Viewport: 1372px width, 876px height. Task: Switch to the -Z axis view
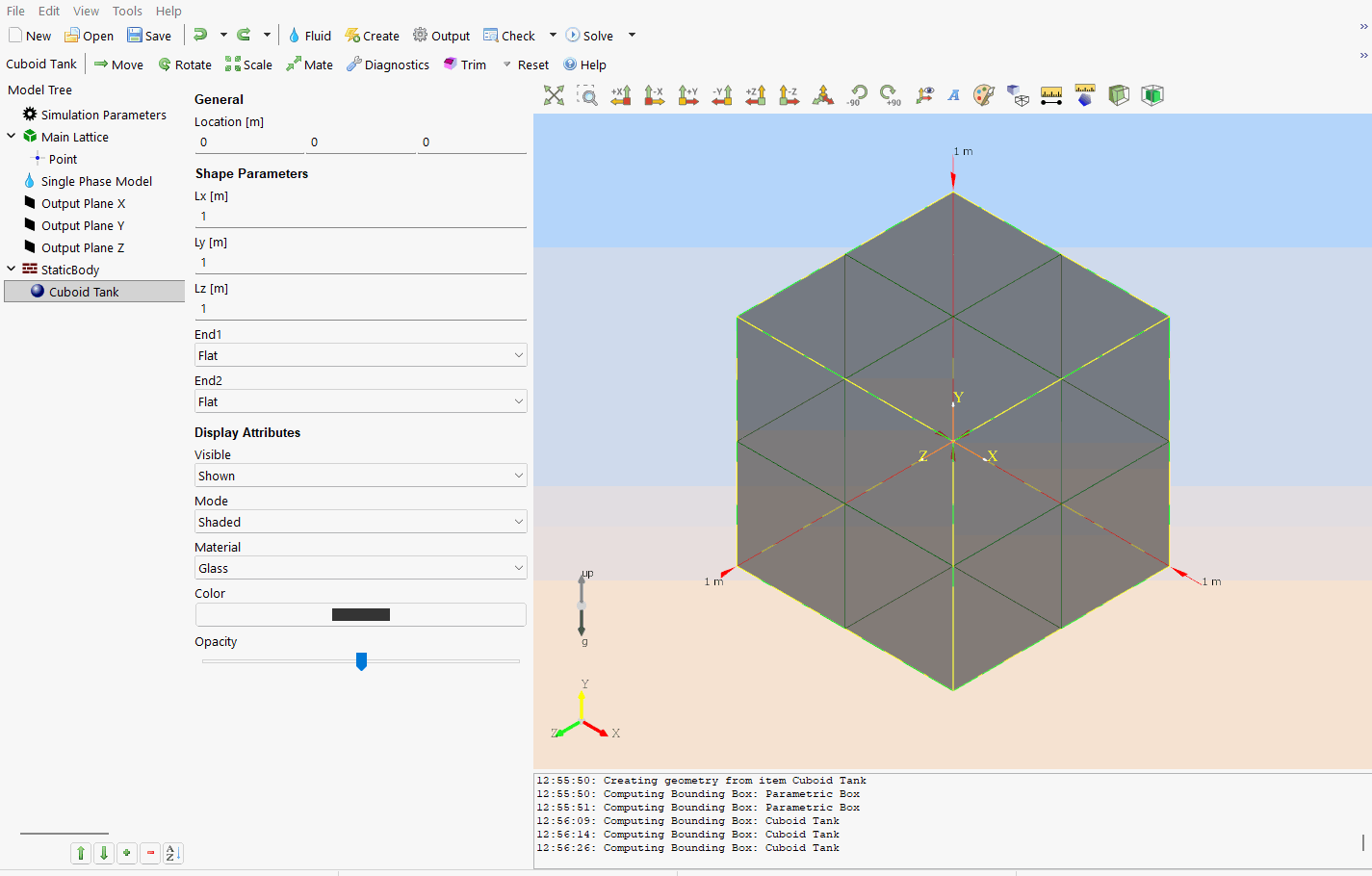790,95
